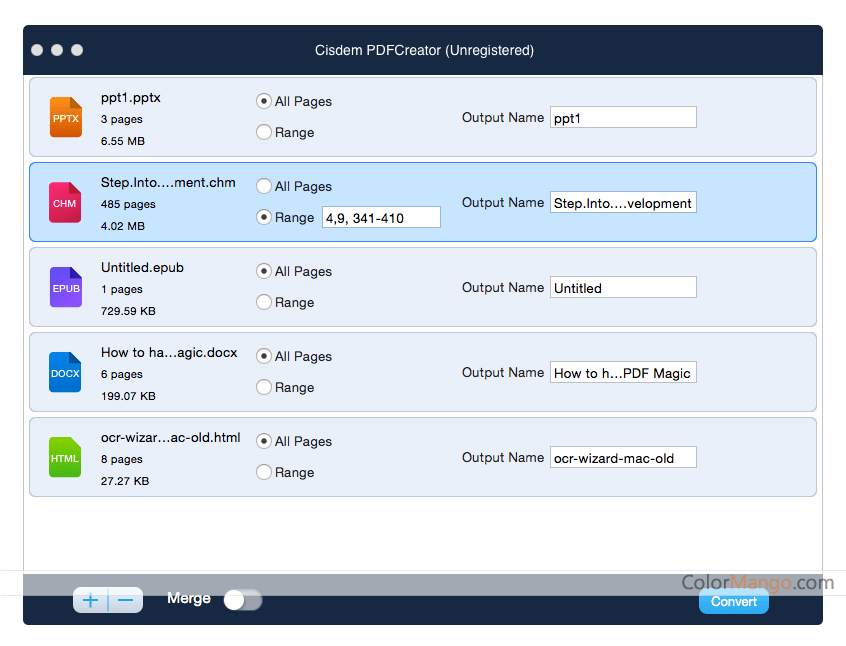846x646 pixels.
Task: Click the CHM file icon
Action: pos(65,202)
